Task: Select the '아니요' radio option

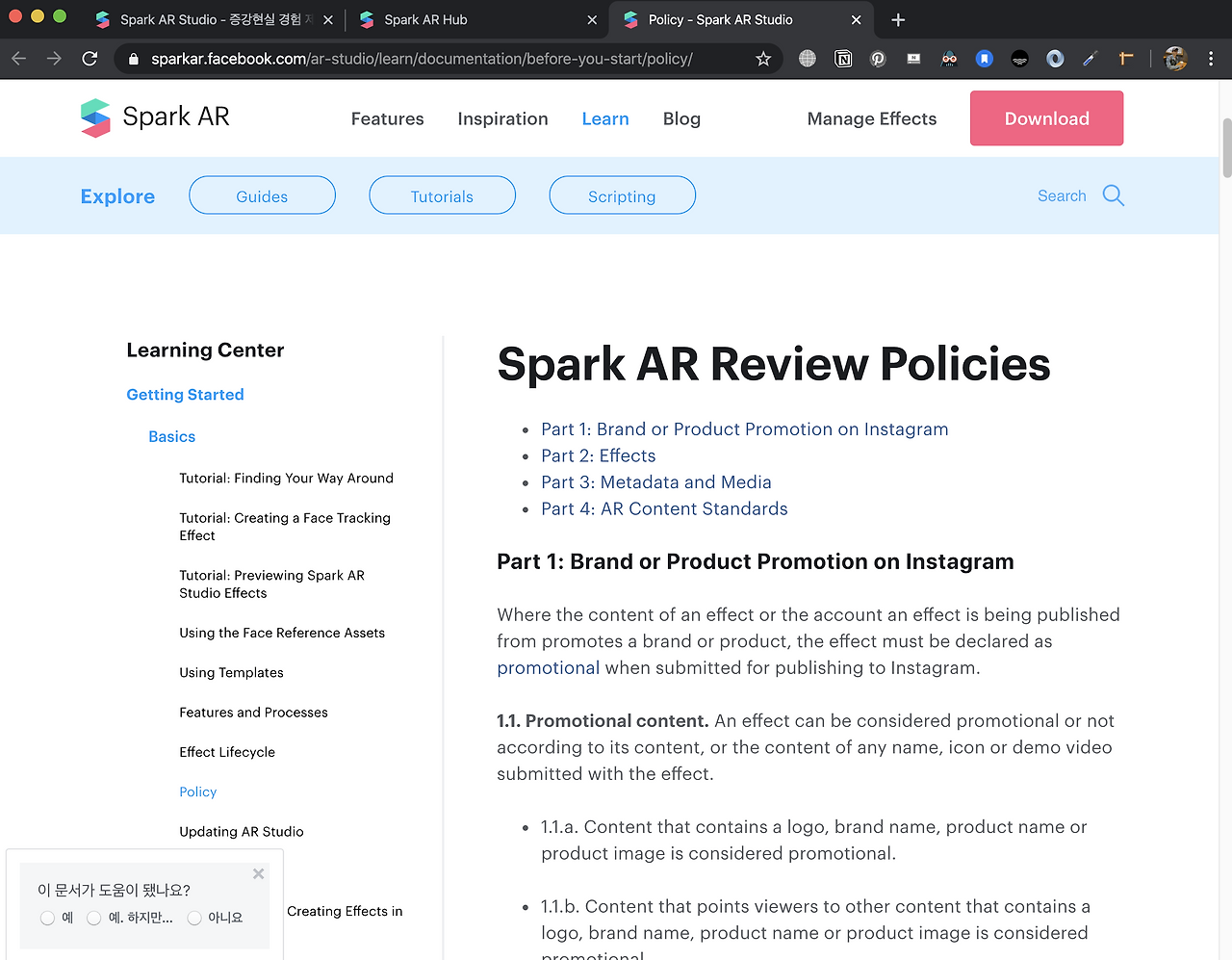Action: click(194, 918)
